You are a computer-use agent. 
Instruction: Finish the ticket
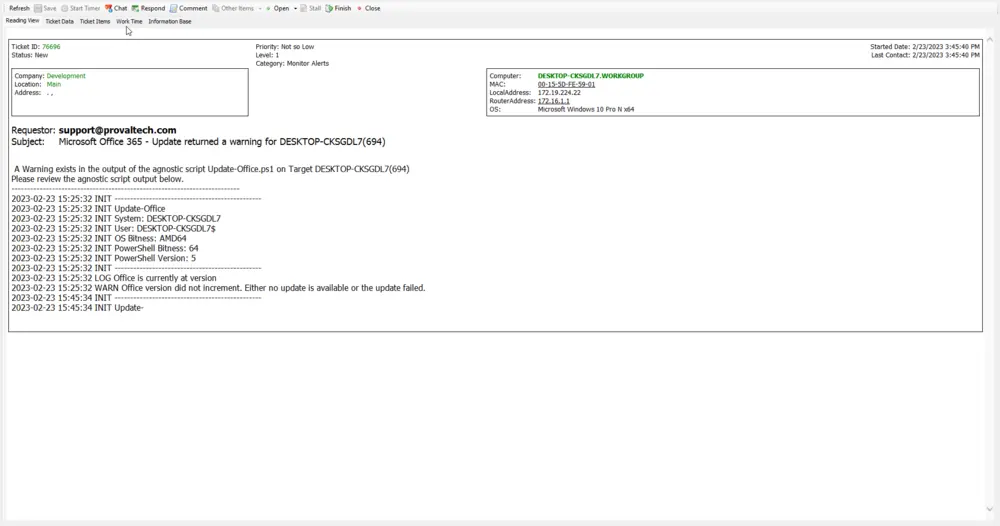[338, 8]
